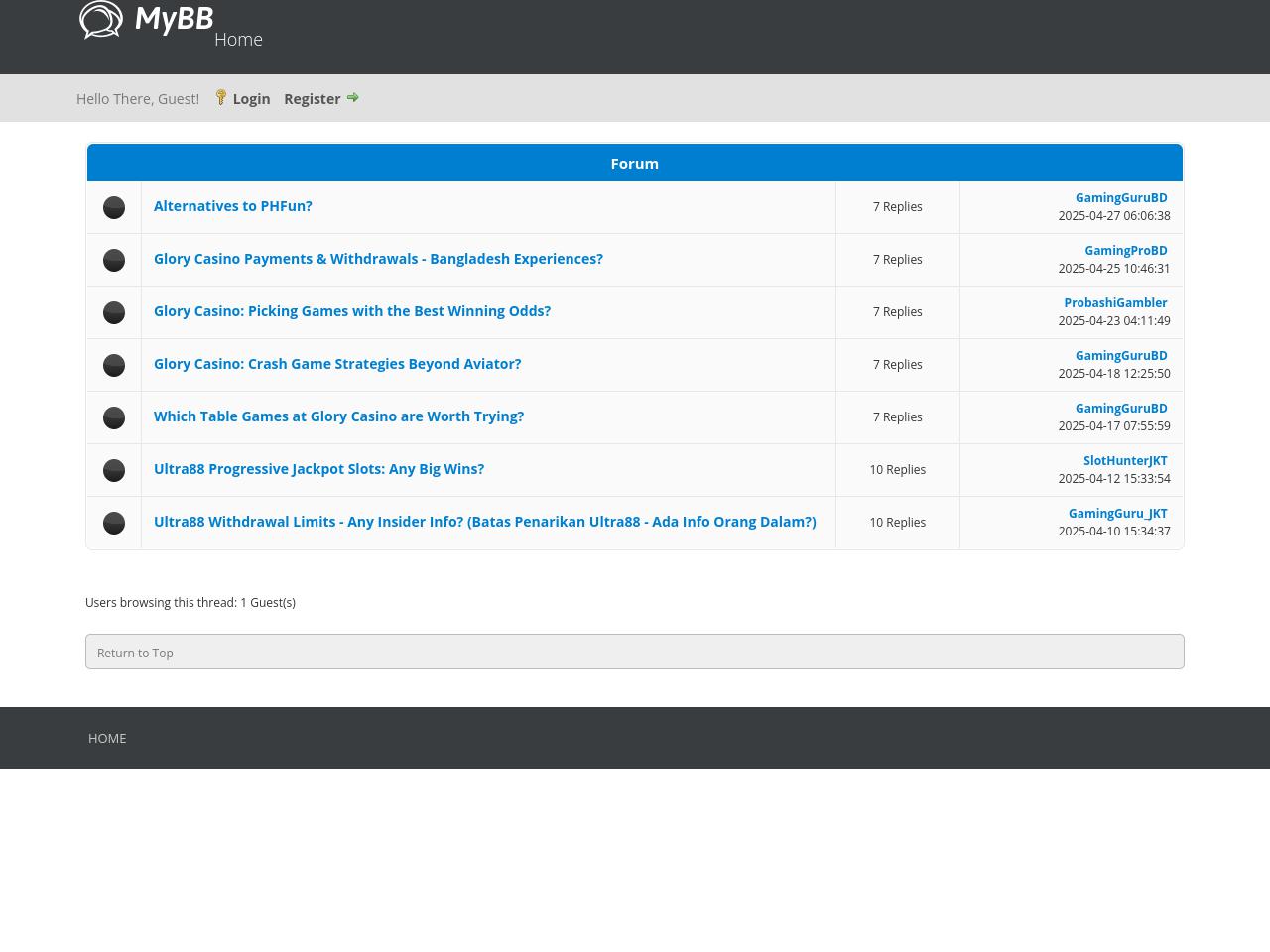This screenshot has width=1270, height=952.
Task: Open the Home menu item in header
Action: [x=238, y=39]
